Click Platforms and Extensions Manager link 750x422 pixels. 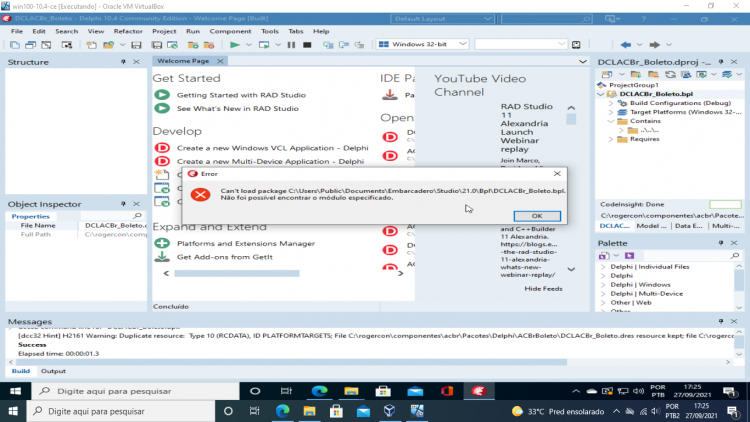pos(246,243)
